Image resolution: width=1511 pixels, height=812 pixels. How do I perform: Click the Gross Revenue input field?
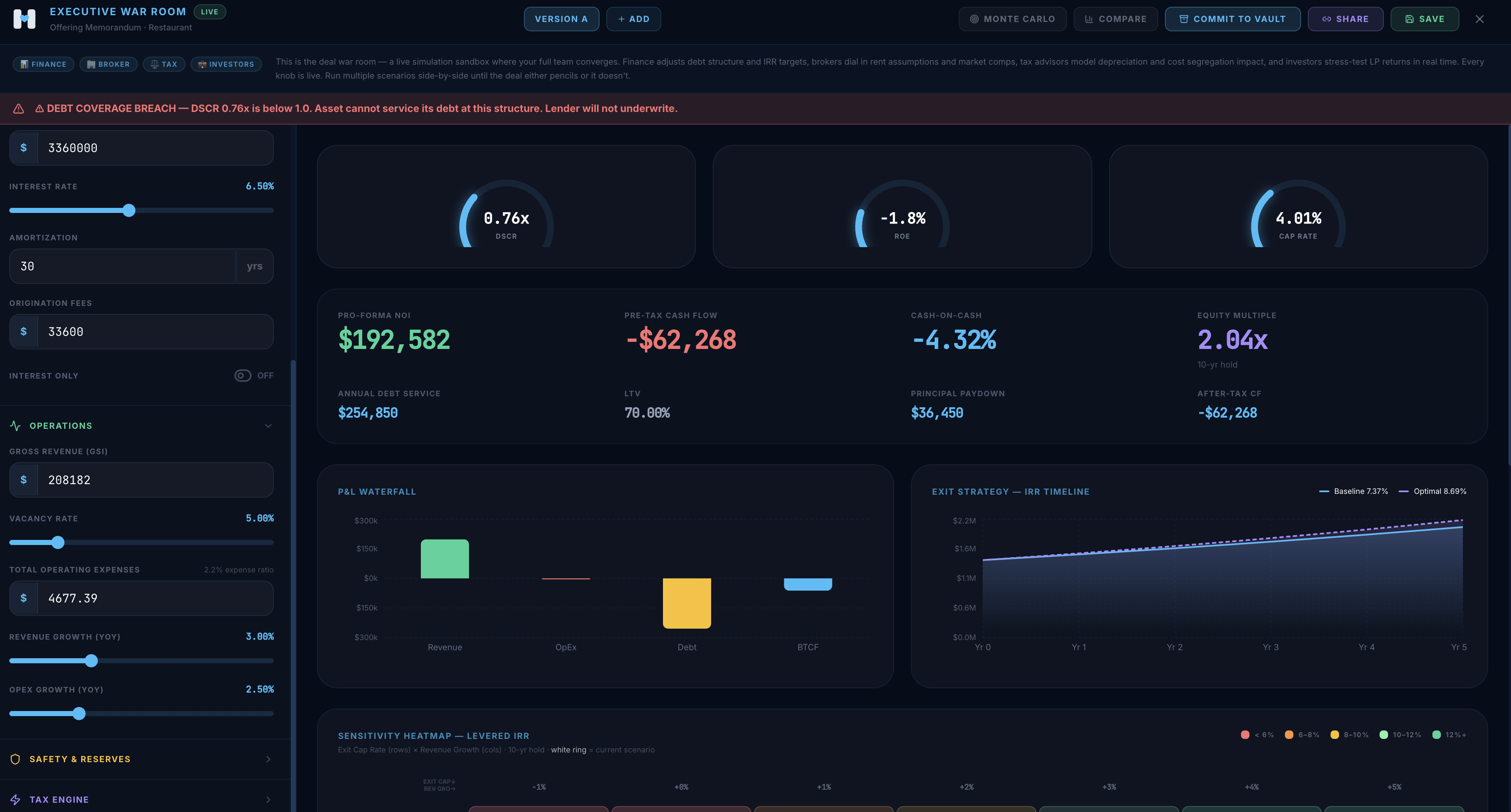(154, 480)
